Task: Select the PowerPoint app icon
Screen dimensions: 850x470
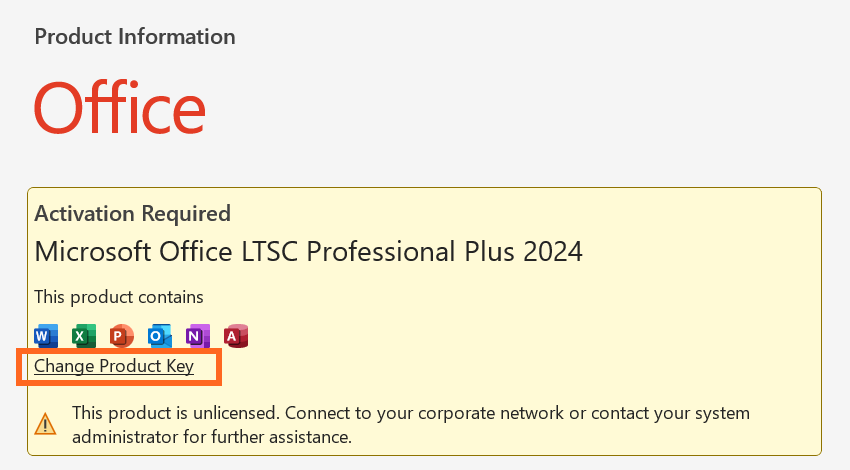Action: click(121, 336)
